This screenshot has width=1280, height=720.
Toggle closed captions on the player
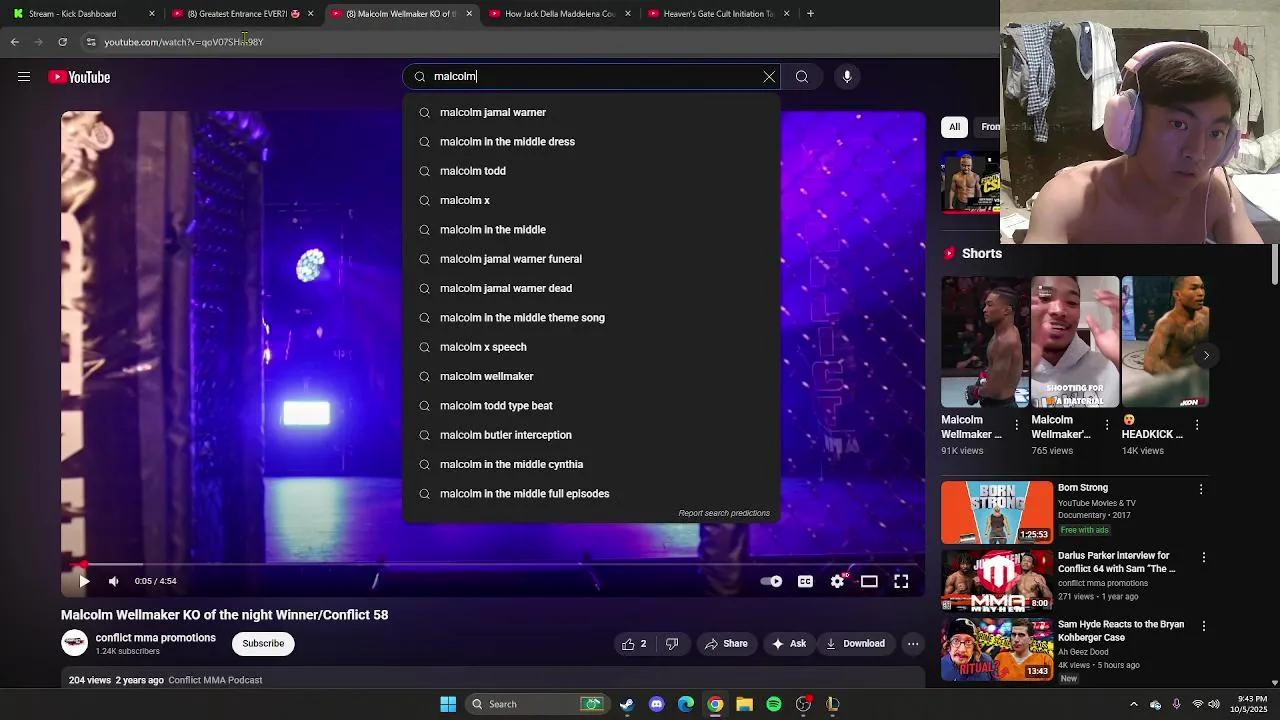pos(805,581)
